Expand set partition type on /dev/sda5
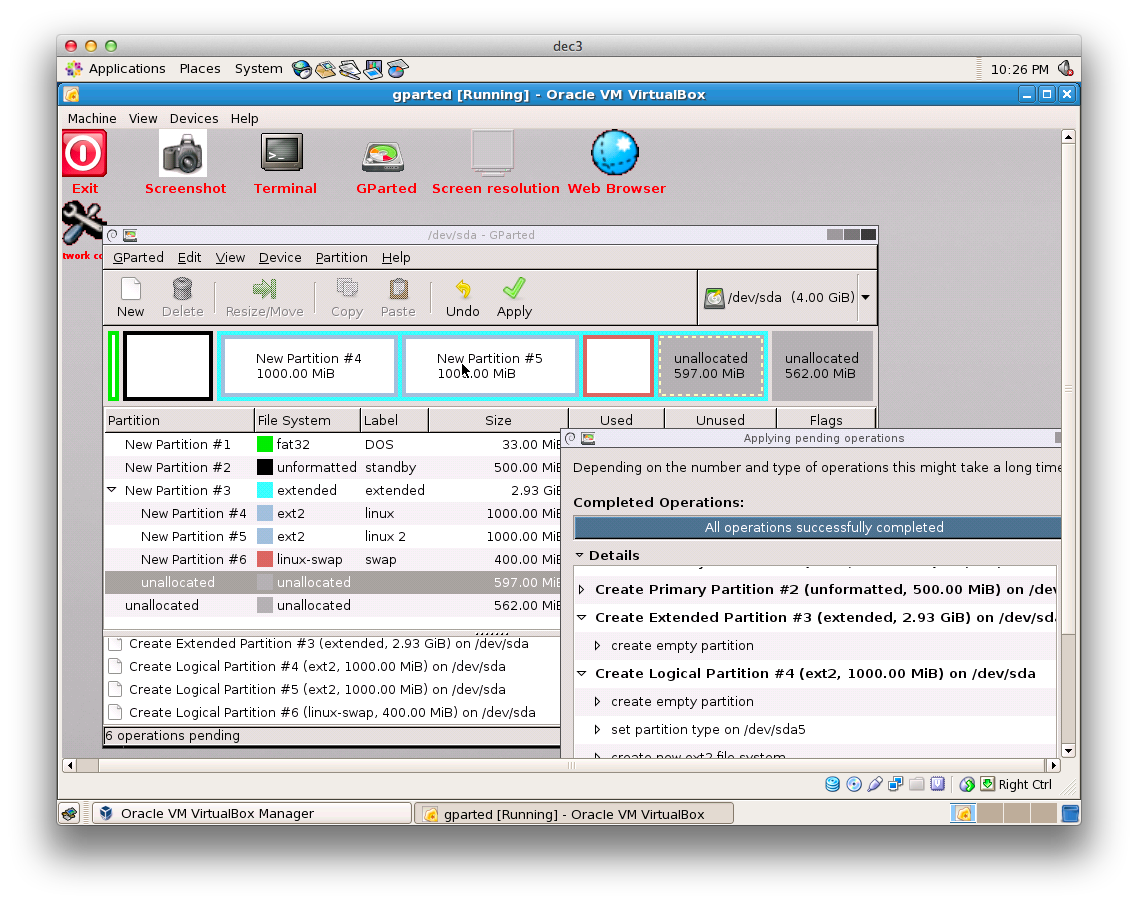Viewport: 1138px width, 904px height. coord(597,730)
